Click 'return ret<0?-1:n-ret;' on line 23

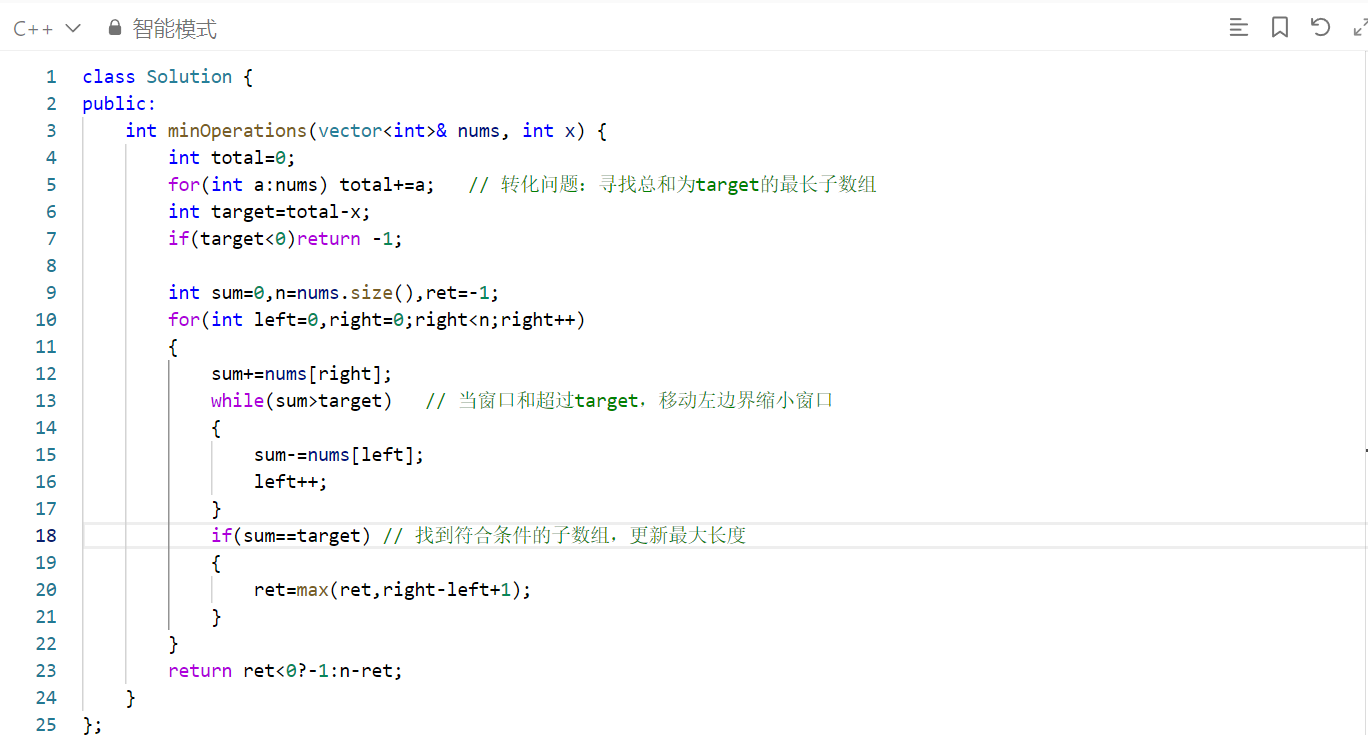286,671
